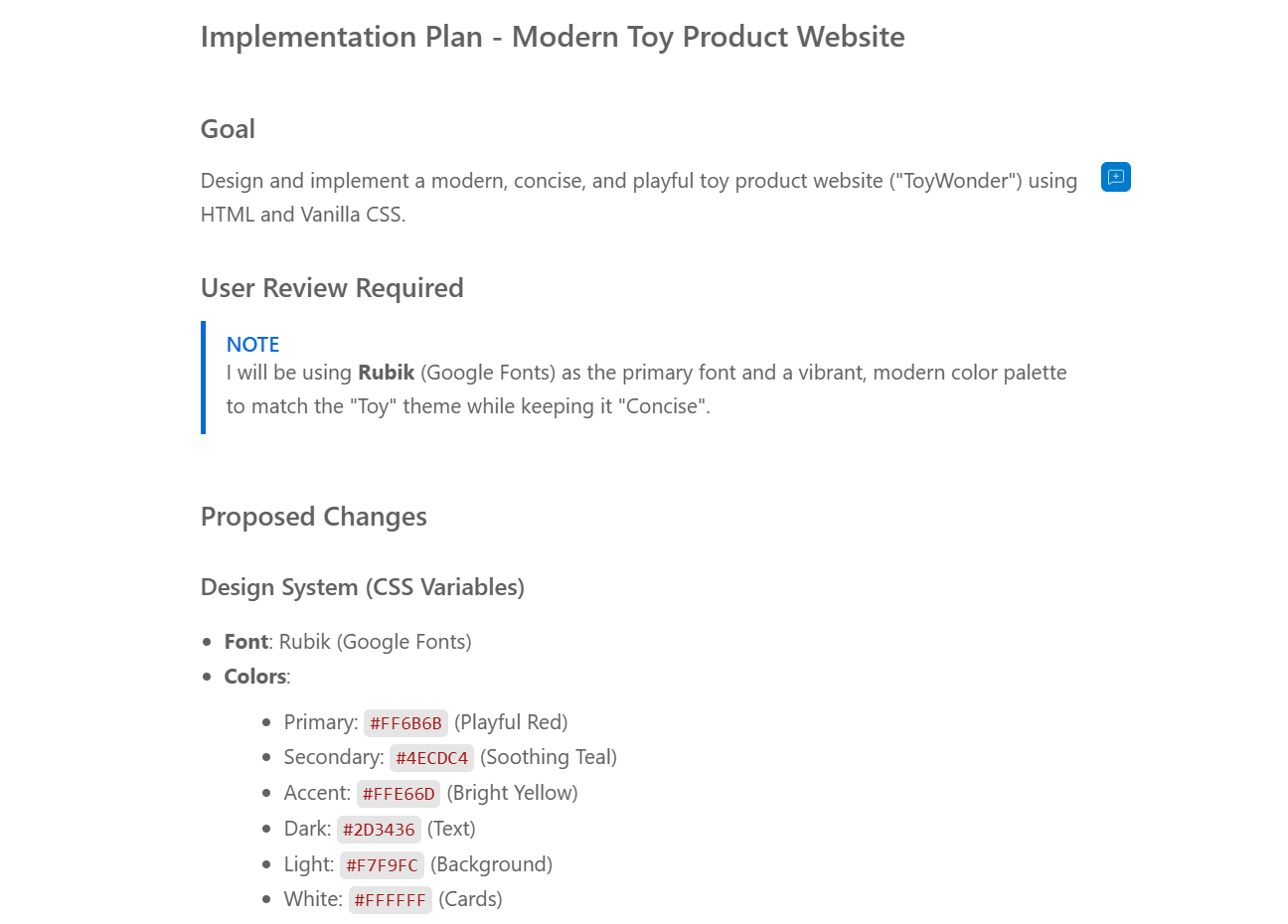
Task: Click the #4ECDC4 secondary color code
Action: [431, 758]
